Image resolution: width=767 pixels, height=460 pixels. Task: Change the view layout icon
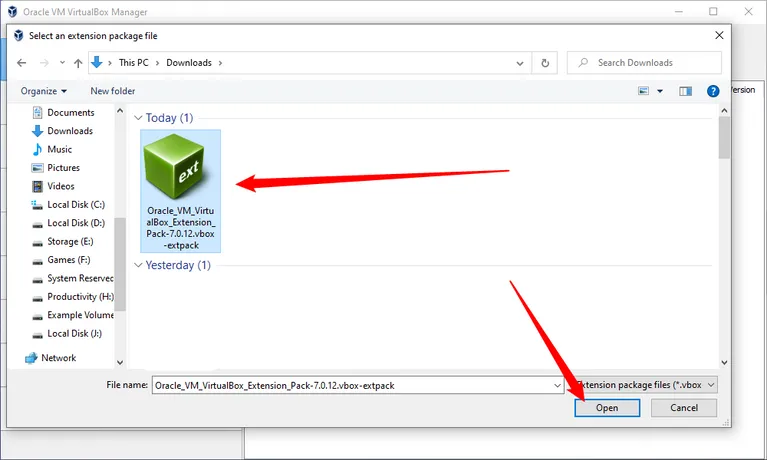coord(643,91)
